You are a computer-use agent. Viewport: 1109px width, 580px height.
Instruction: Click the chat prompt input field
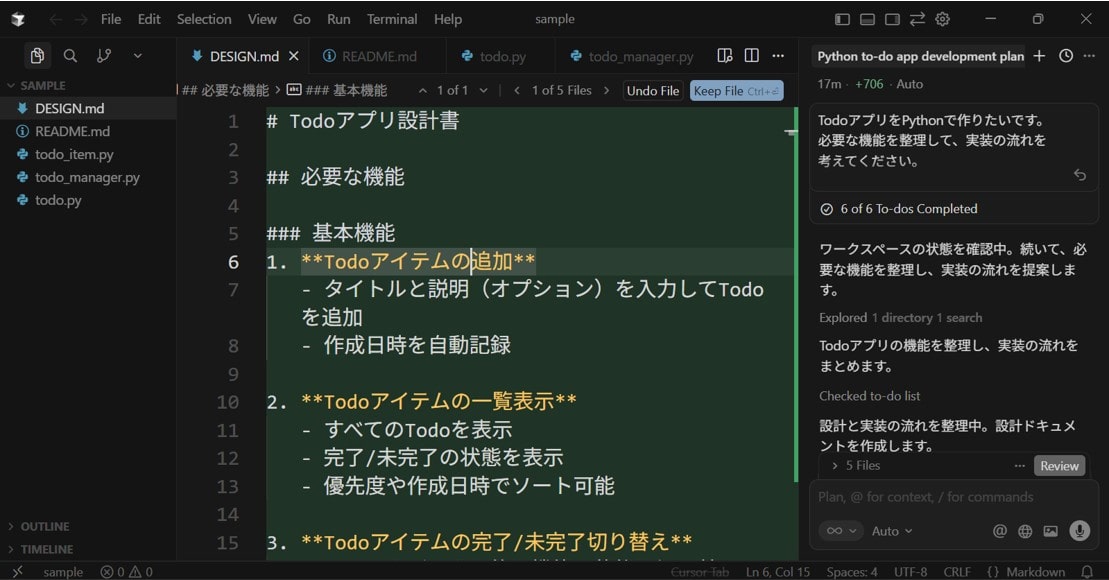click(x=940, y=497)
